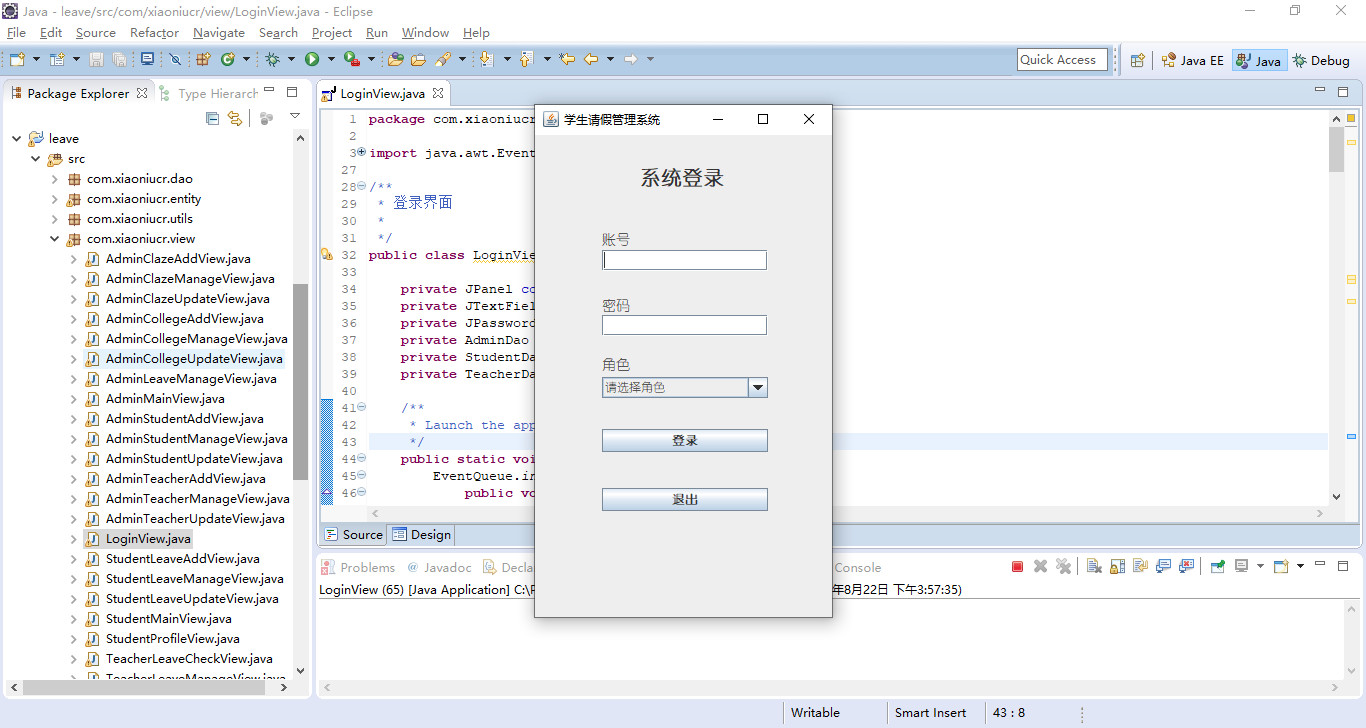Click the 密码 password input field
Screen dimensions: 1366x728
pos(684,325)
